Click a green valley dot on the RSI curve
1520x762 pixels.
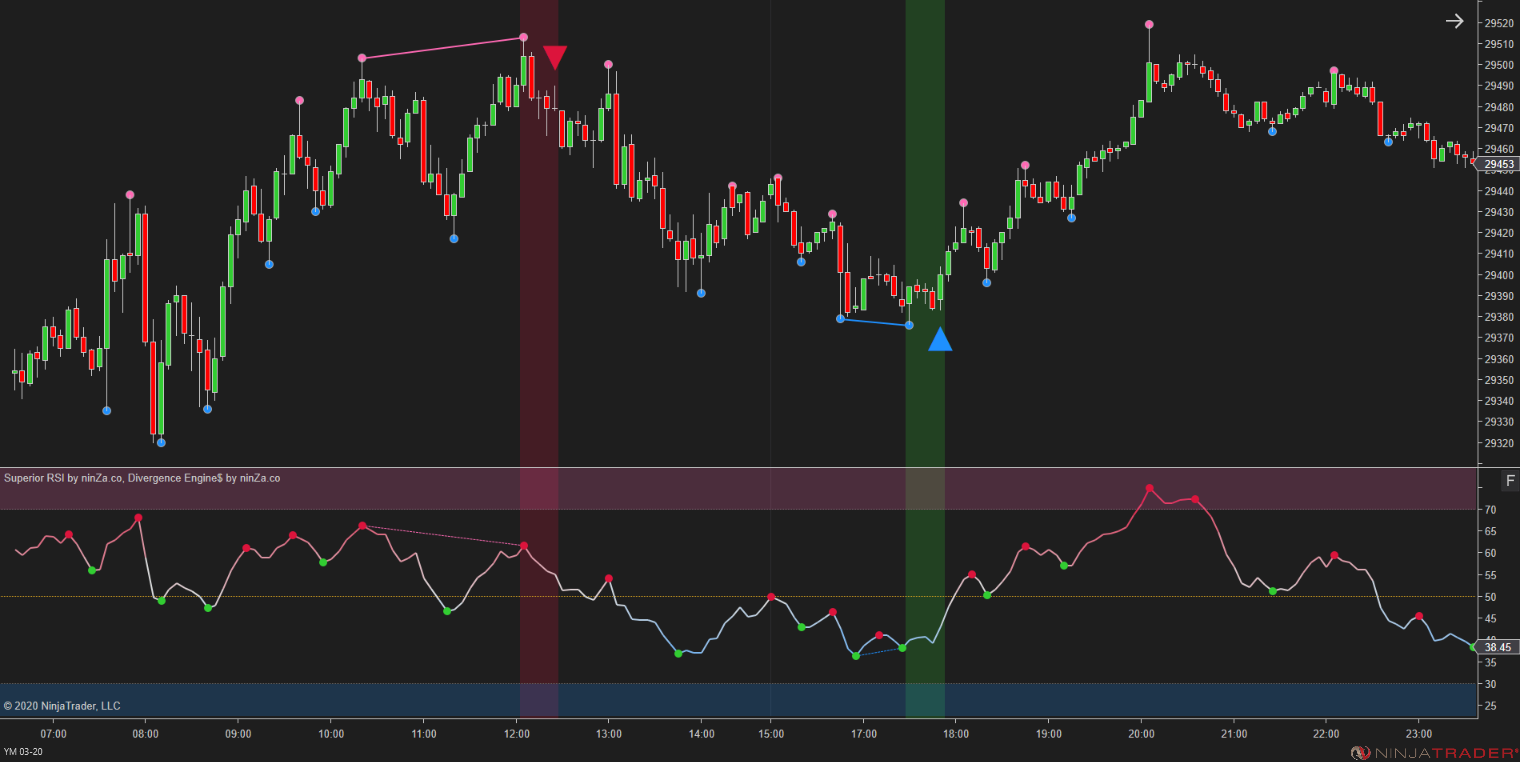pyautogui.click(x=679, y=654)
